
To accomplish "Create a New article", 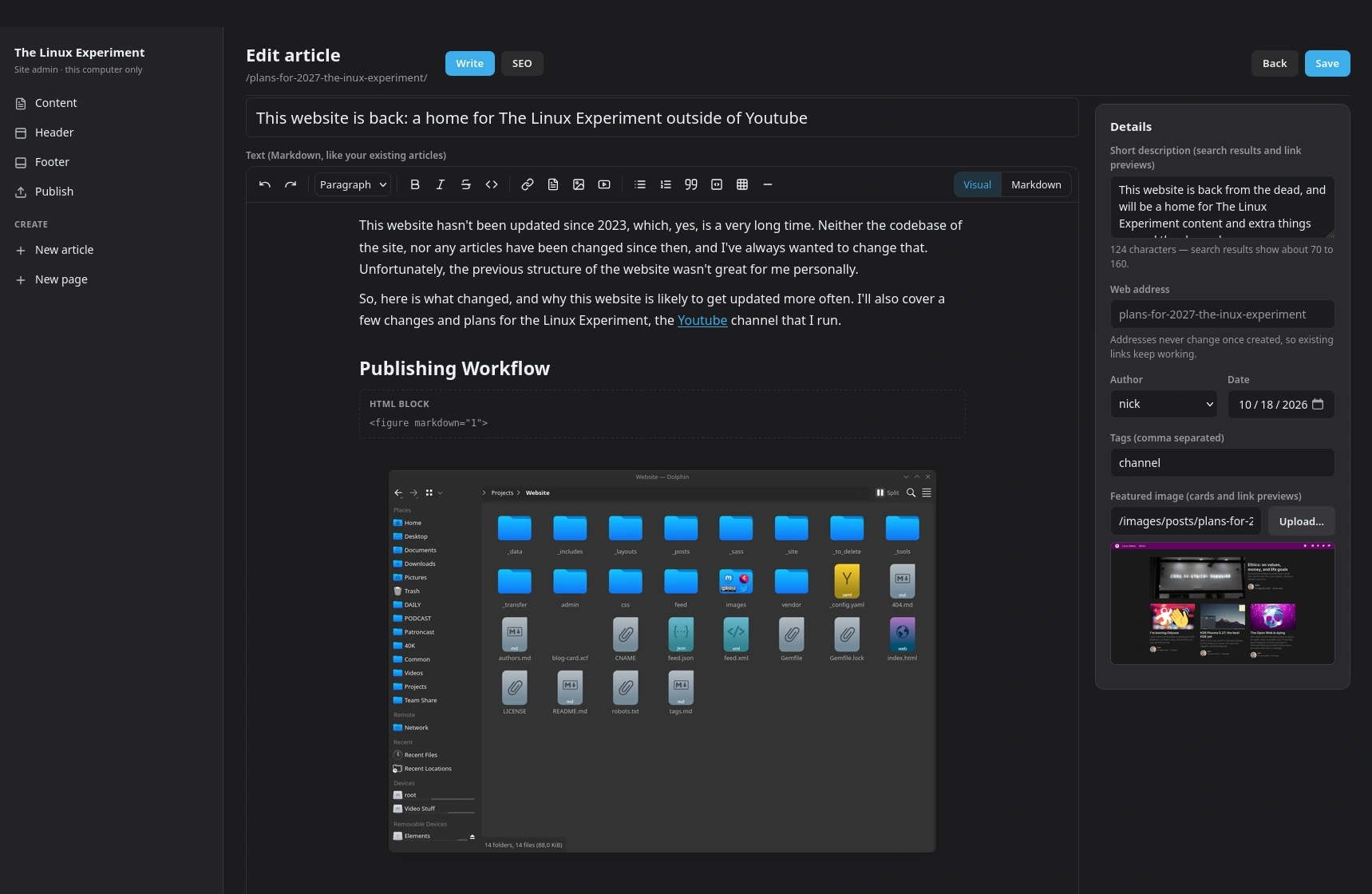I will point(112,250).
